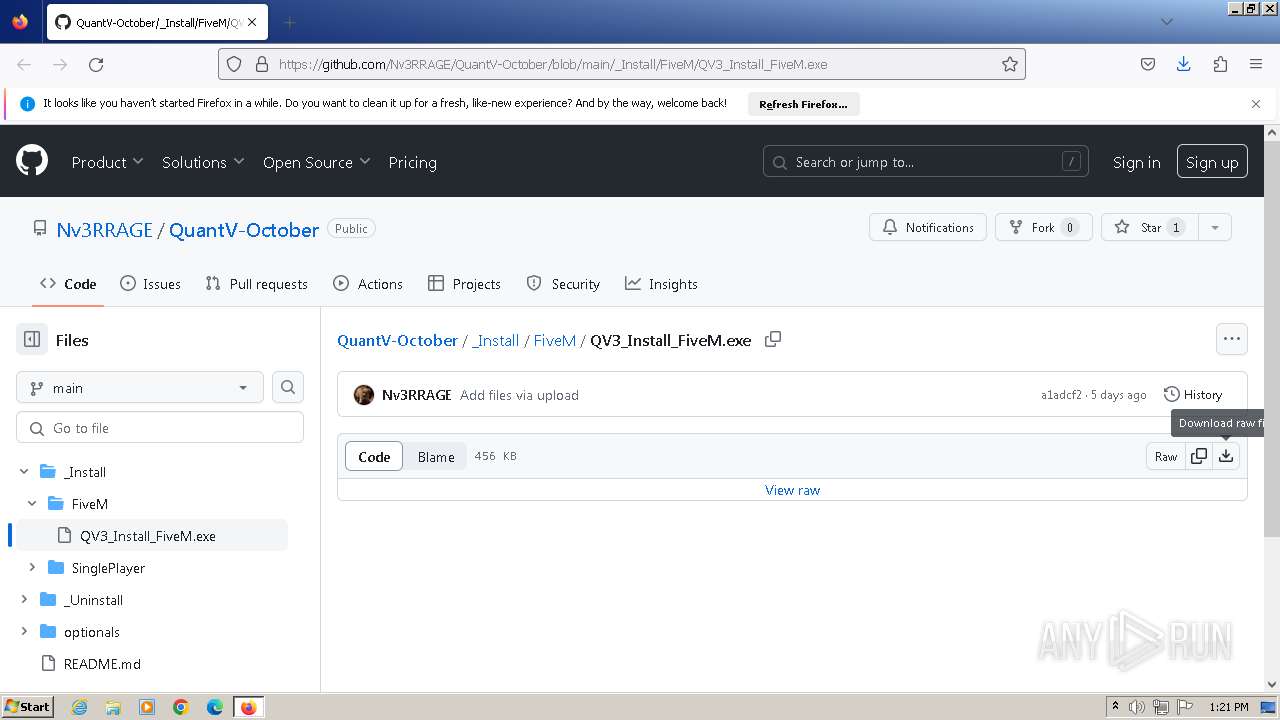The width and height of the screenshot is (1280, 720).
Task: Open the Security tab
Action: pos(563,284)
